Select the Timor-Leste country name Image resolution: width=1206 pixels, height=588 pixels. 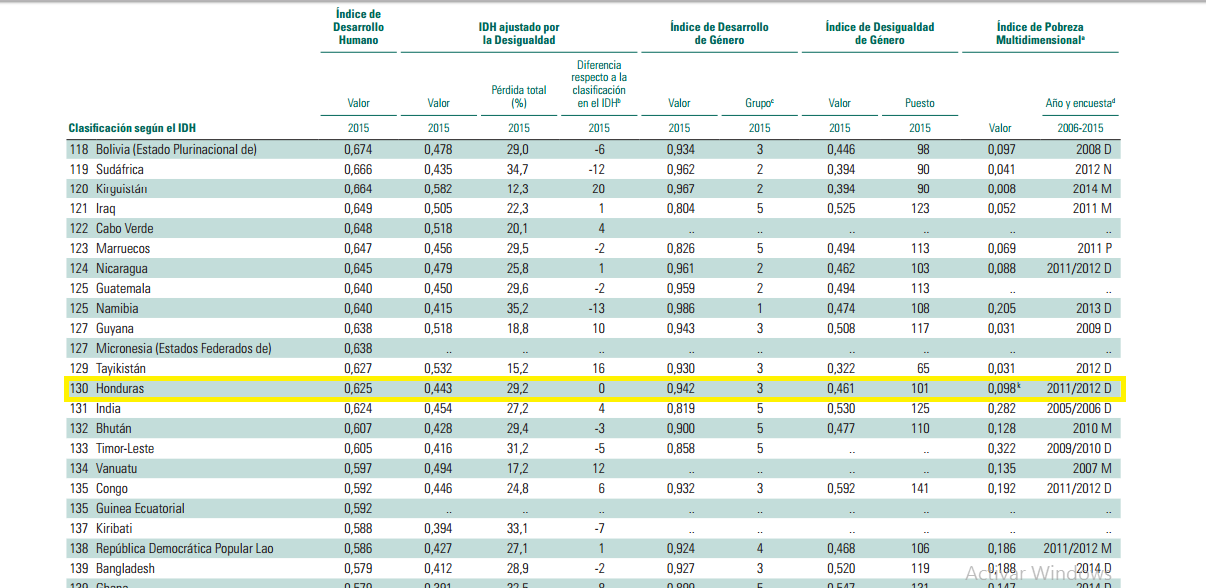pos(125,448)
